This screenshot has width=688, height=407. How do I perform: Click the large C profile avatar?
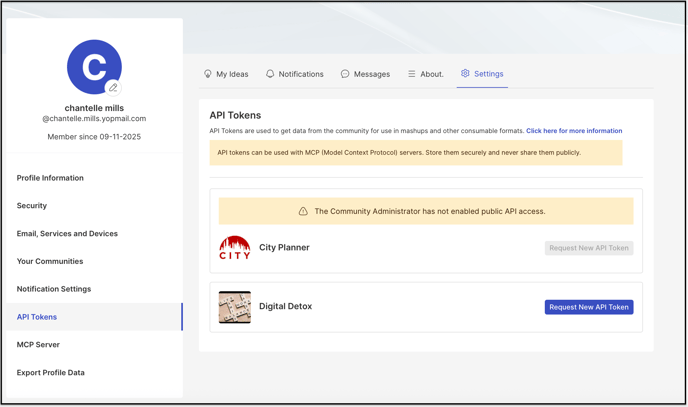(x=94, y=67)
